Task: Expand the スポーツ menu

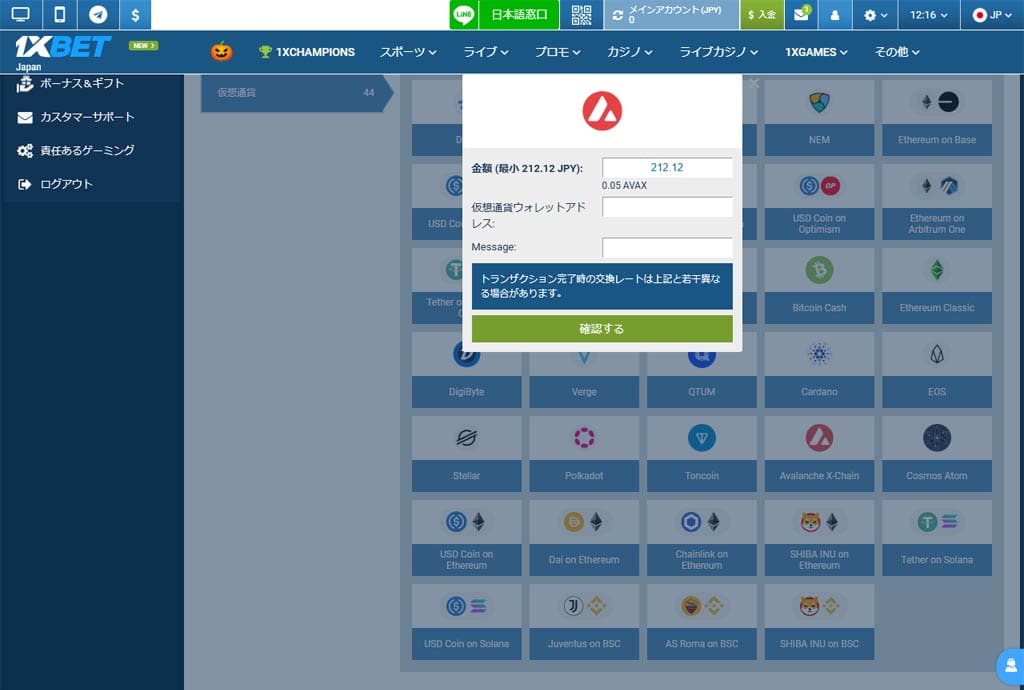Action: pyautogui.click(x=408, y=52)
